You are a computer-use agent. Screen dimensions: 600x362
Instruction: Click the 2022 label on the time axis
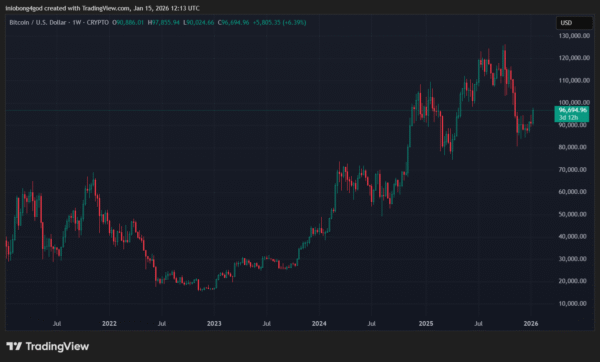[109, 324]
